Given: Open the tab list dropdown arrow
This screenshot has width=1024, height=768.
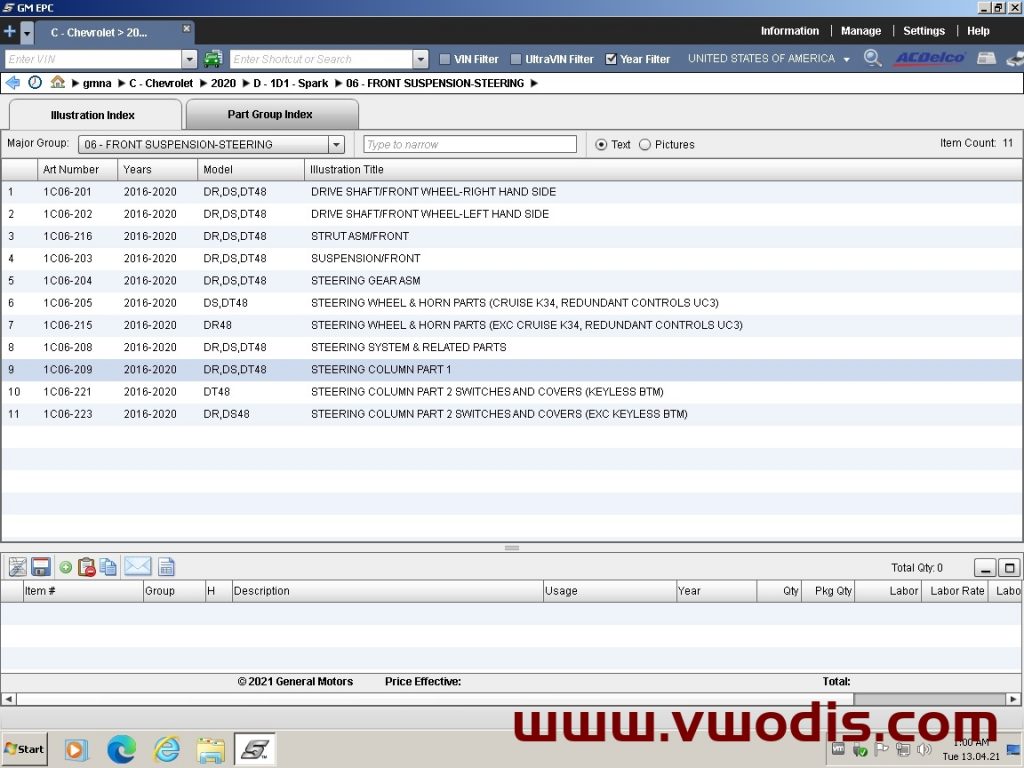Looking at the screenshot, I should (x=27, y=32).
